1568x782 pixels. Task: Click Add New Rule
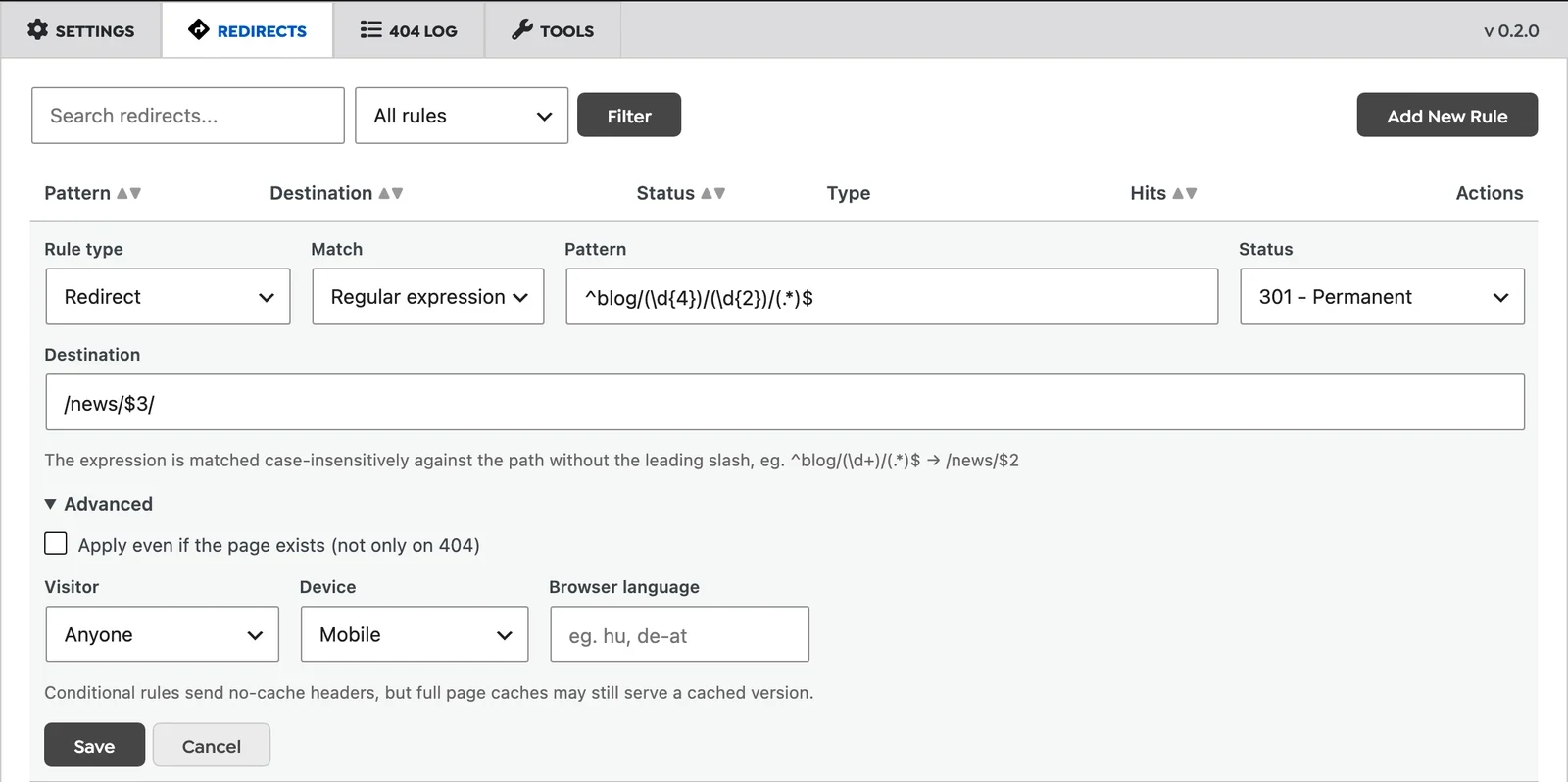click(1446, 116)
